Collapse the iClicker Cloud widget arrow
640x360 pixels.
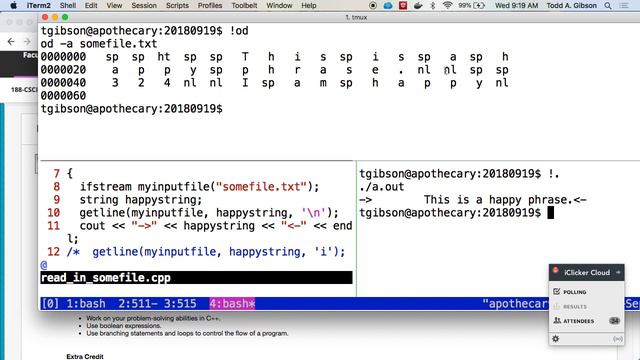(x=618, y=272)
